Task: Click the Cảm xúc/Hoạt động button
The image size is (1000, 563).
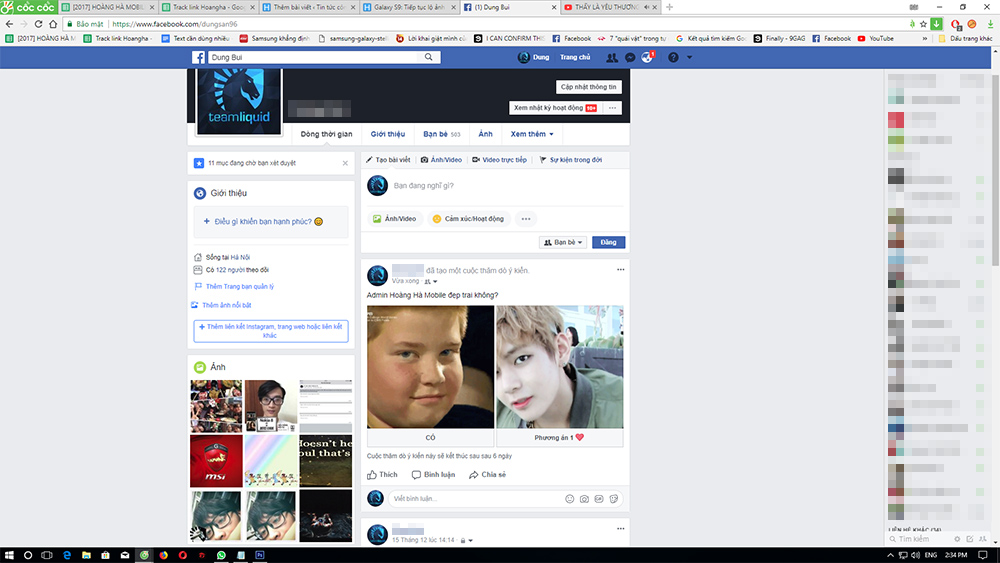Action: tap(468, 219)
